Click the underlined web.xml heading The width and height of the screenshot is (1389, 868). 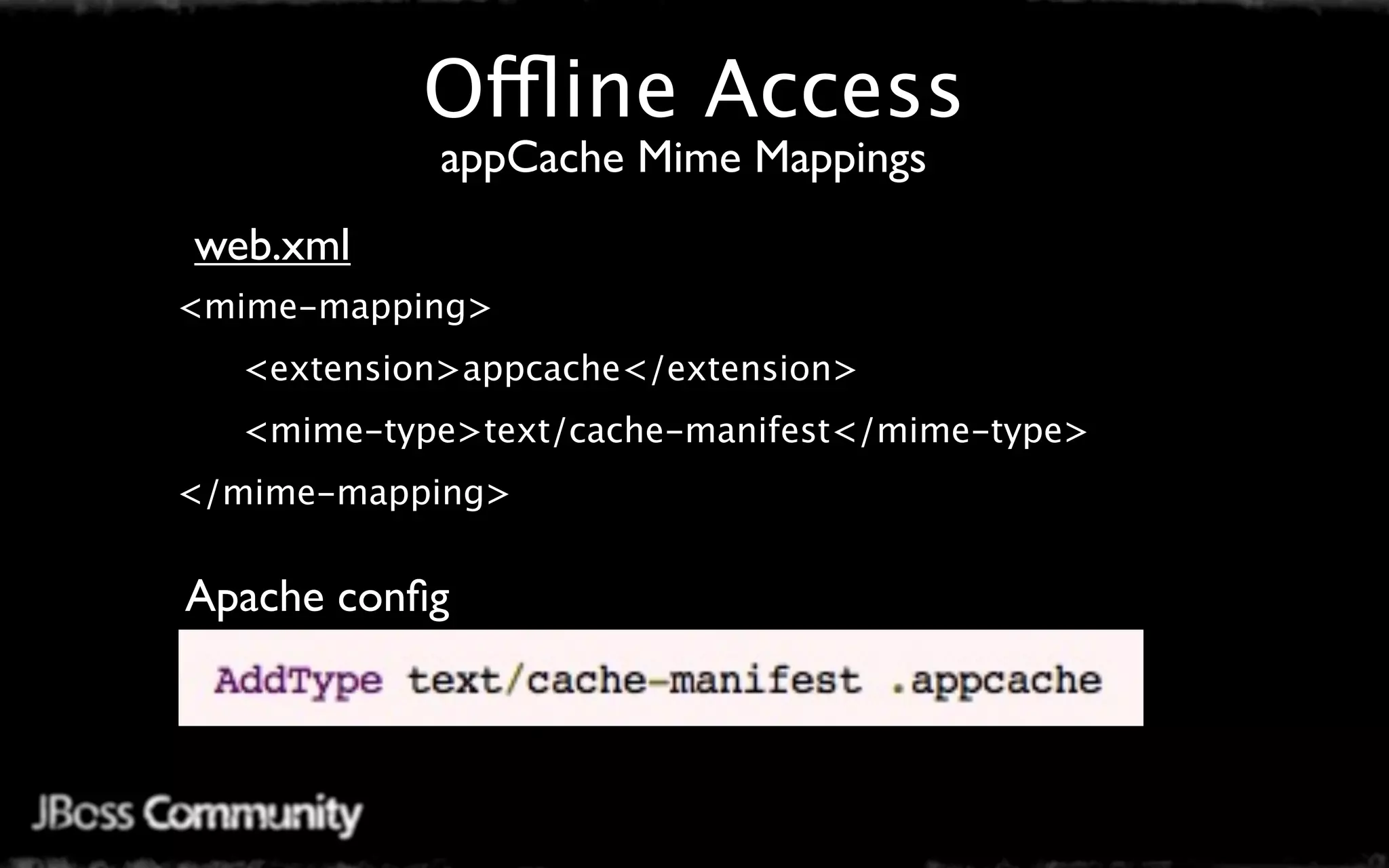pyautogui.click(x=272, y=245)
